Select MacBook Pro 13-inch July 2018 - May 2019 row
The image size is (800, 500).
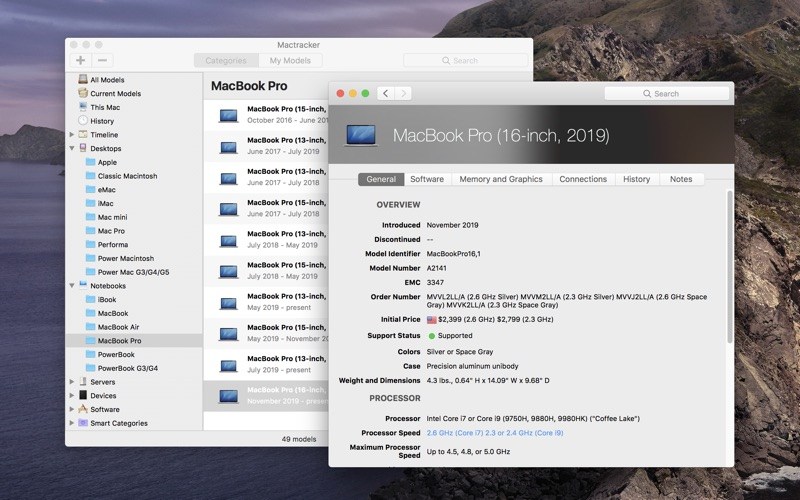tap(266, 239)
